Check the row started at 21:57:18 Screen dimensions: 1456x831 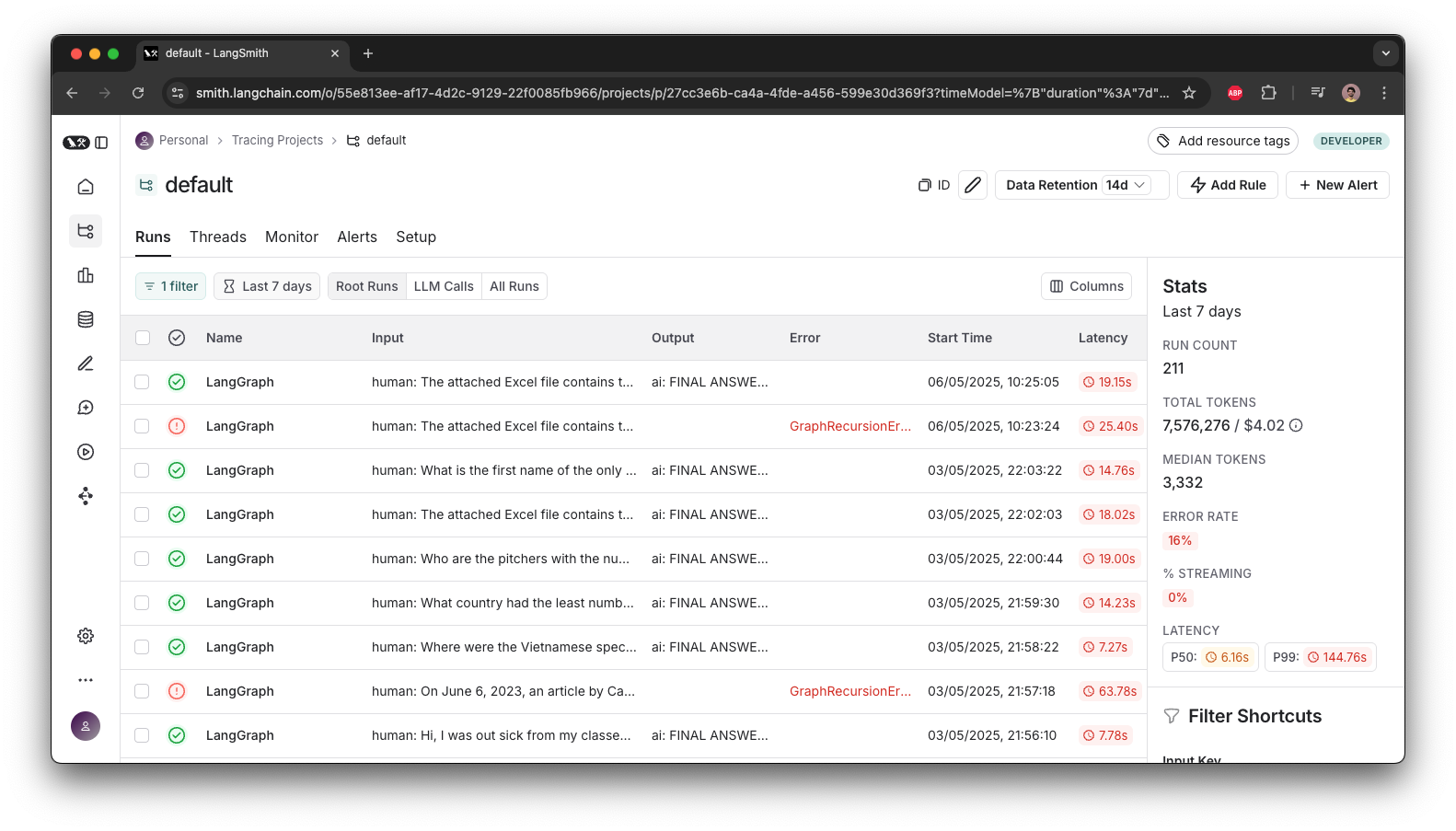click(142, 691)
